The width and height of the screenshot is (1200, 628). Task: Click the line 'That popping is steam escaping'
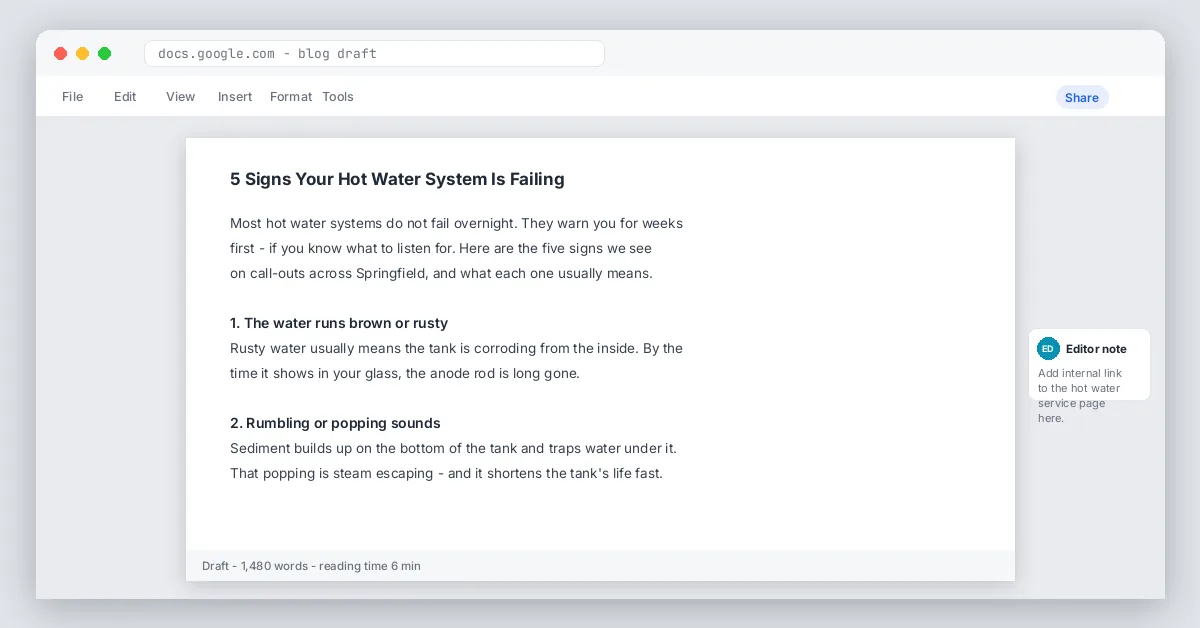pyautogui.click(x=446, y=473)
